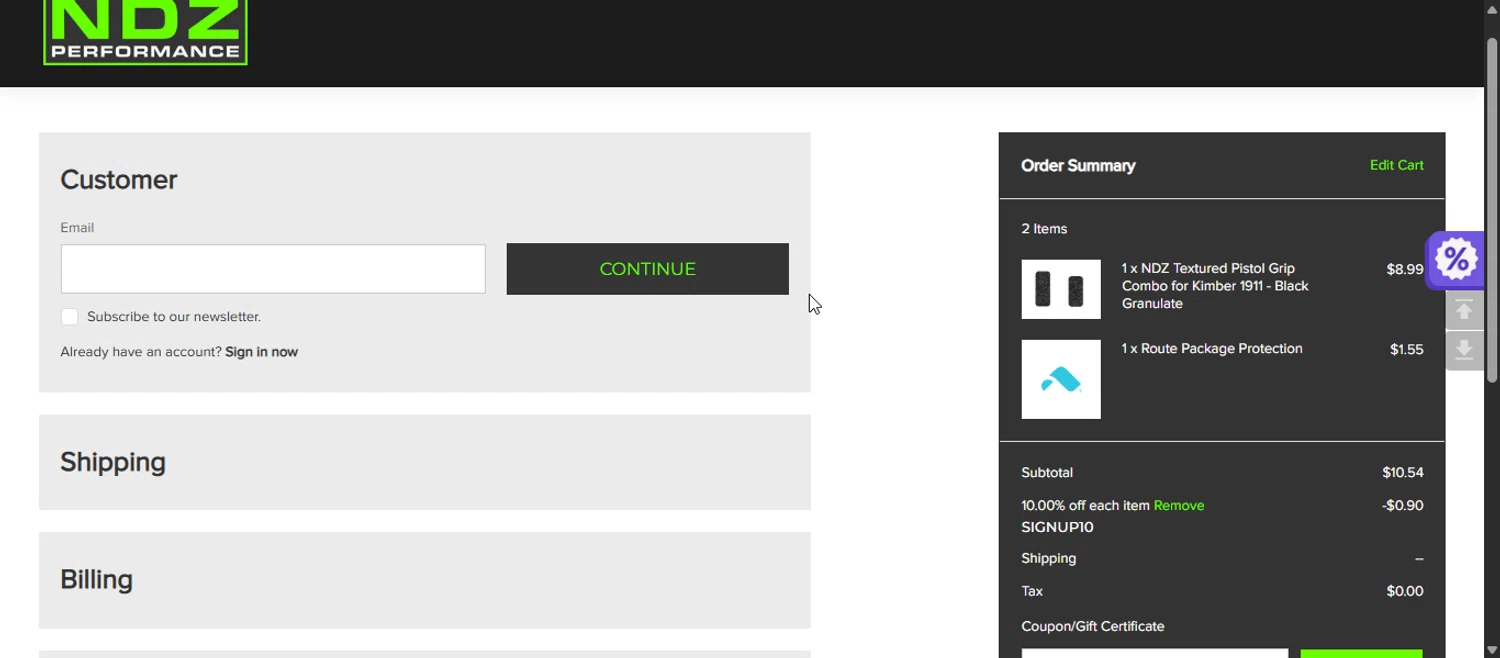Open the Sign in now link
The width and height of the screenshot is (1500, 658).
261,352
